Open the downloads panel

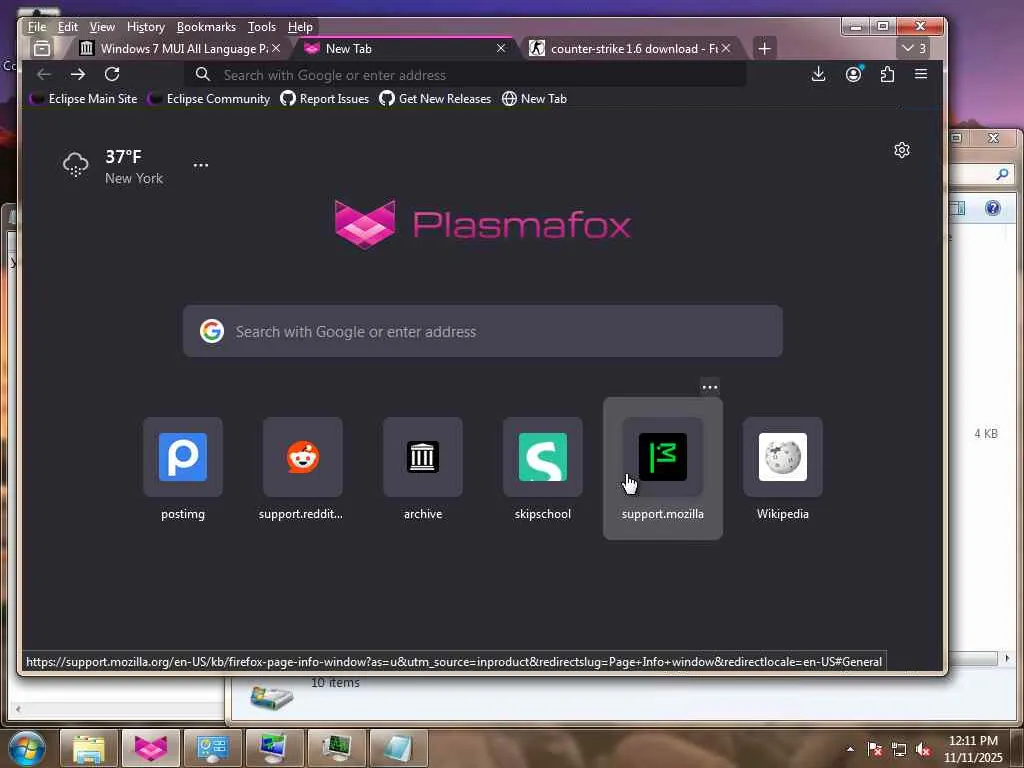(818, 74)
